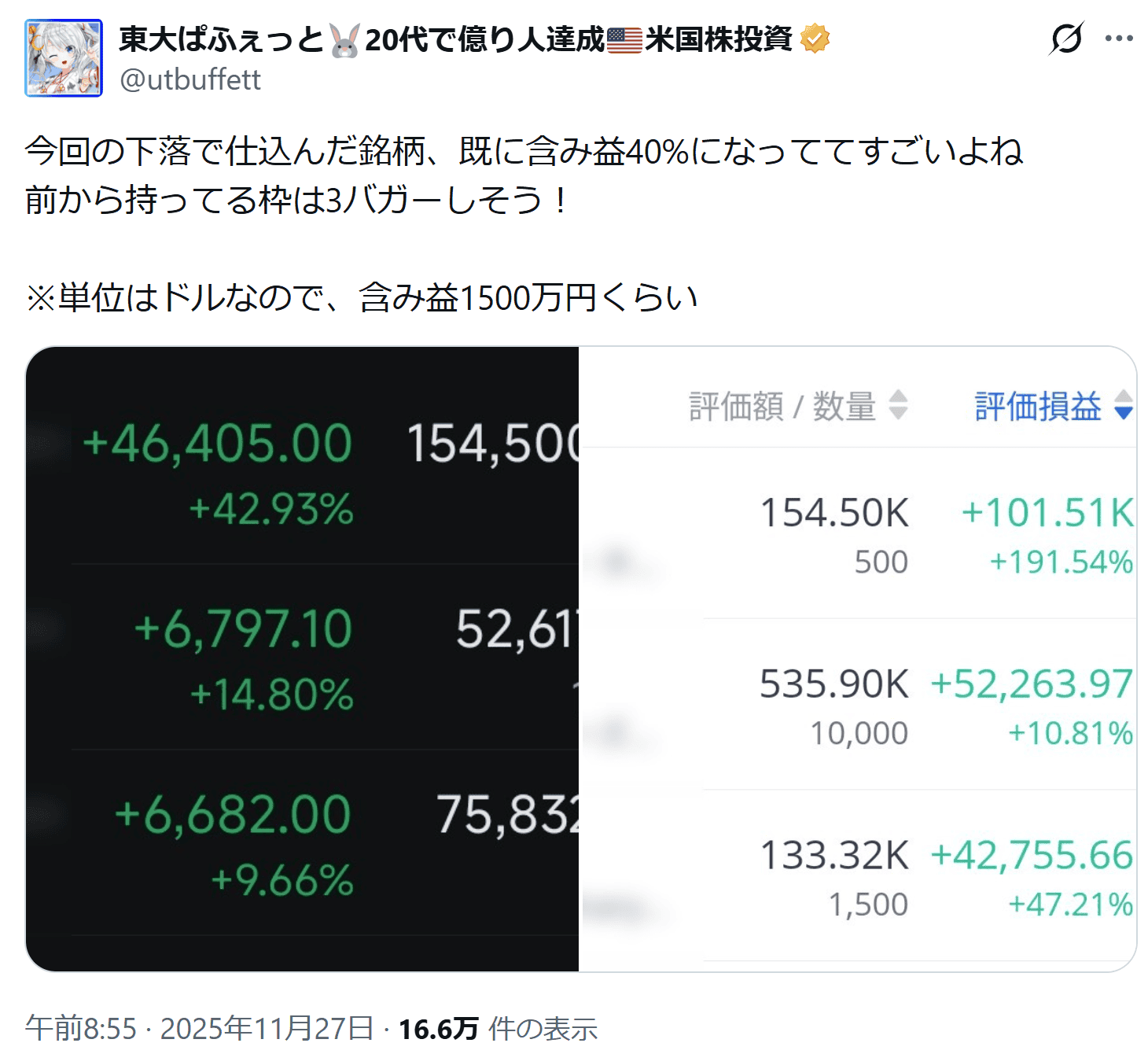Select the 154.50K holding row

857,533
